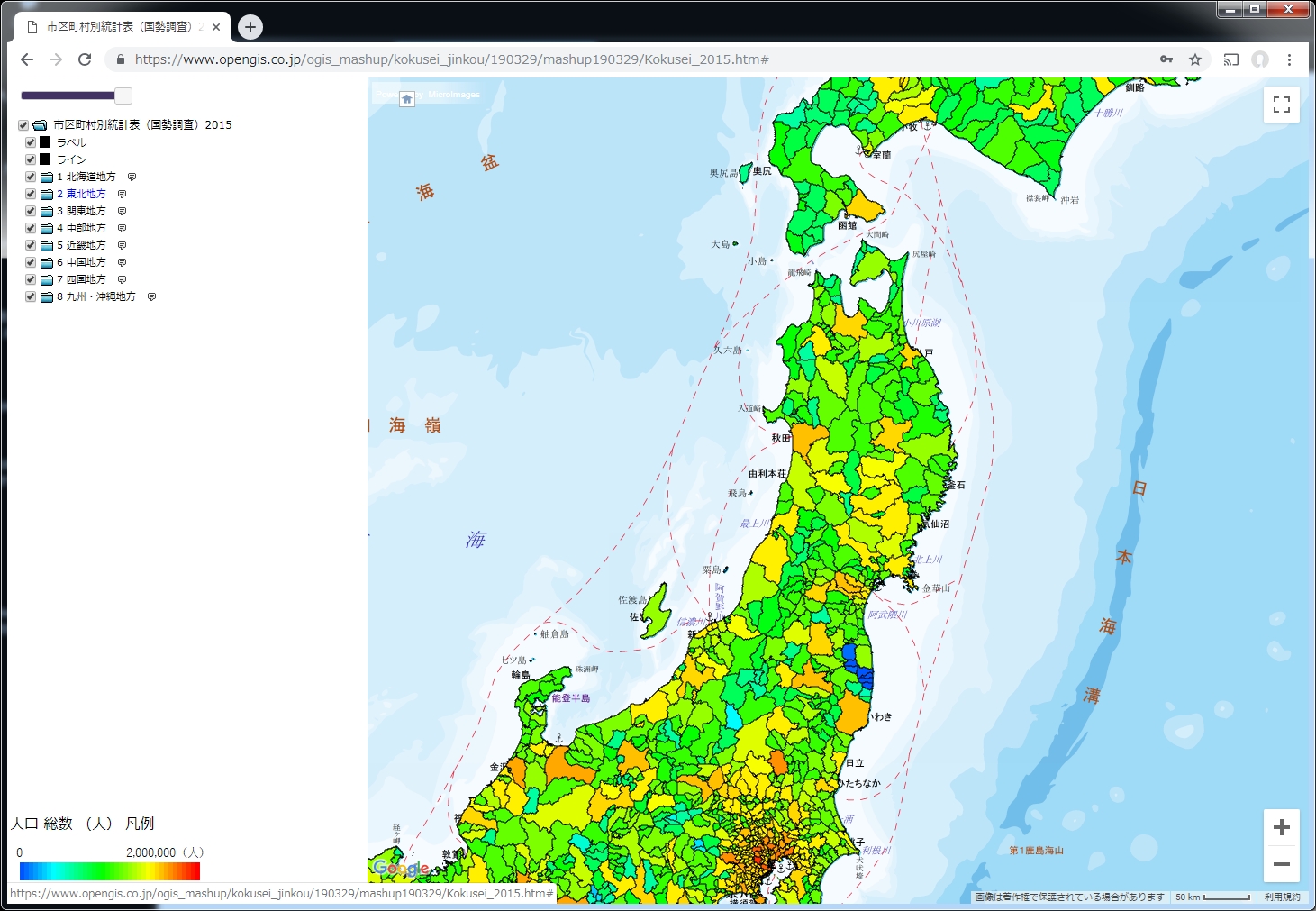Uncheck the 6 中国地方 checkbox

coord(31,262)
